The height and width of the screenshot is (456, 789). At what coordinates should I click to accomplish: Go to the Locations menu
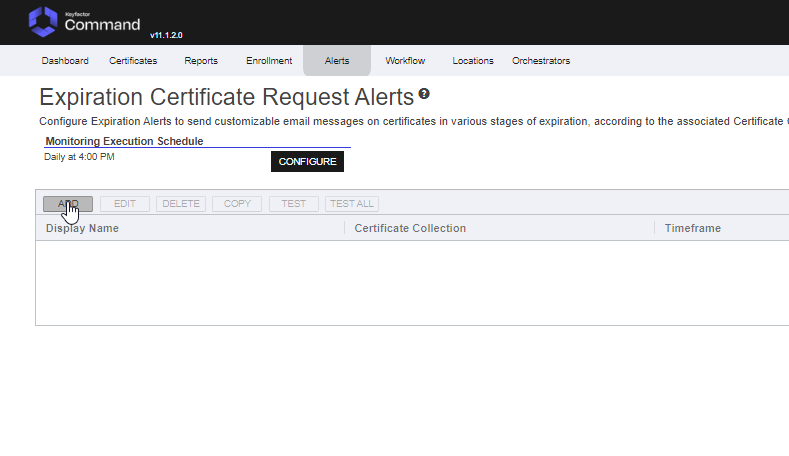[x=473, y=61]
